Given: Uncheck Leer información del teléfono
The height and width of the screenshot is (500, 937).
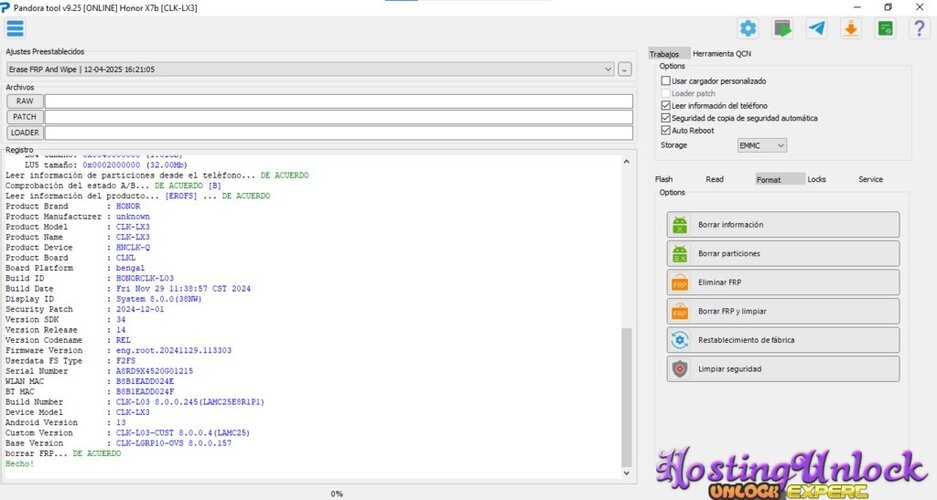Looking at the screenshot, I should coord(666,106).
